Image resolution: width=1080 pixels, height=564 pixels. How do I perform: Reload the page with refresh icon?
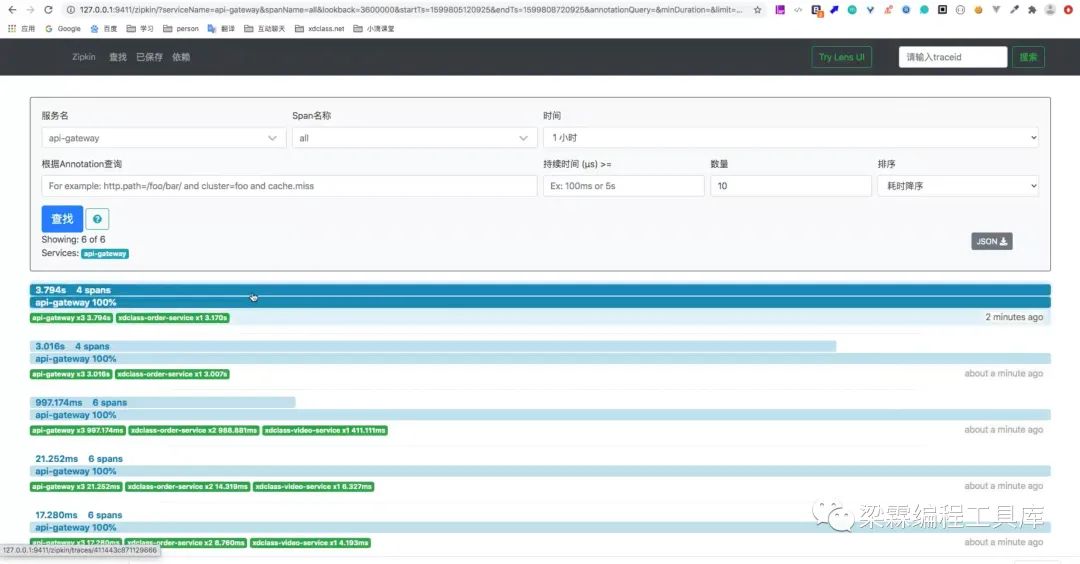(48, 10)
